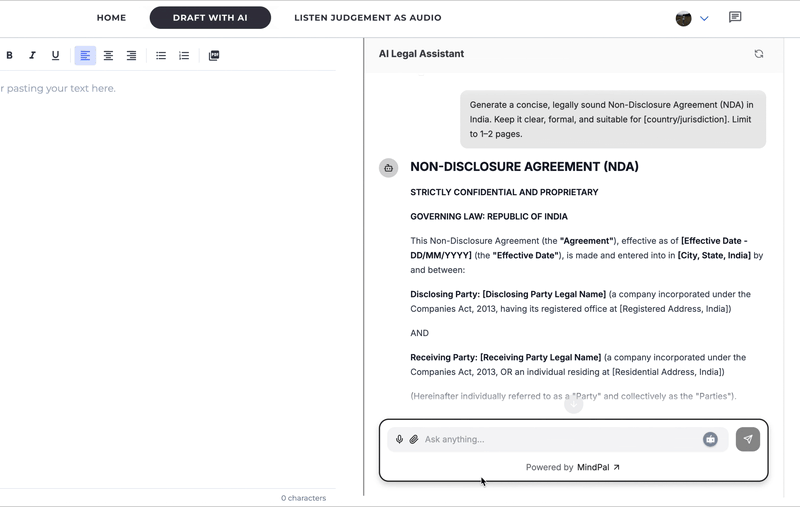The image size is (800, 507).
Task: Align text left in editor
Action: pos(85,55)
